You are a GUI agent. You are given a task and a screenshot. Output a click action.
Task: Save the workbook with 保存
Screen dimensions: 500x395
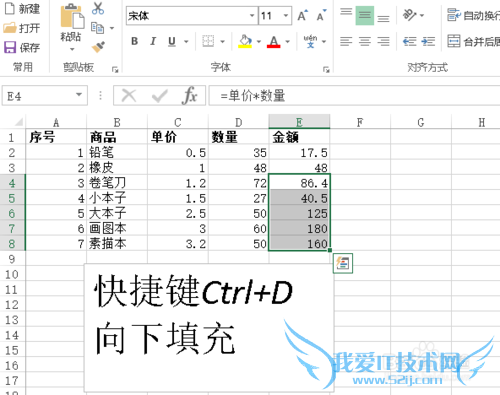point(21,48)
